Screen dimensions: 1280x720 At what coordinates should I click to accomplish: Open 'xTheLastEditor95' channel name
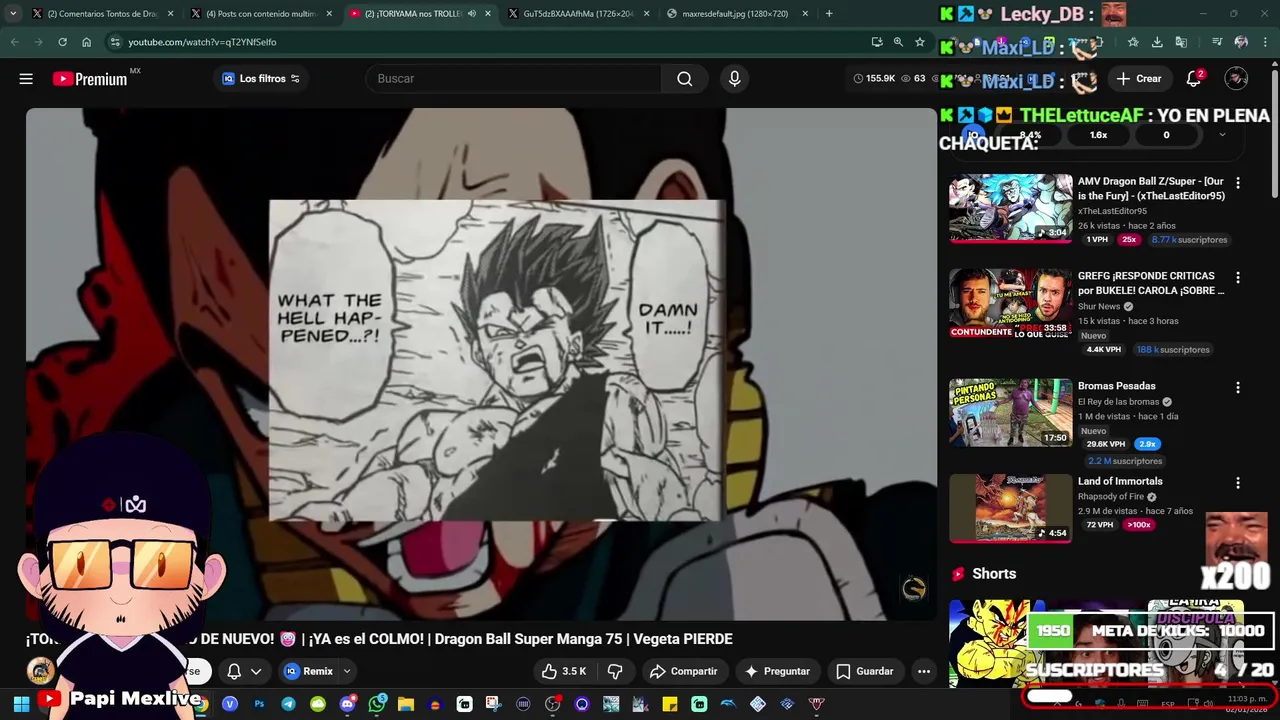[1112, 211]
